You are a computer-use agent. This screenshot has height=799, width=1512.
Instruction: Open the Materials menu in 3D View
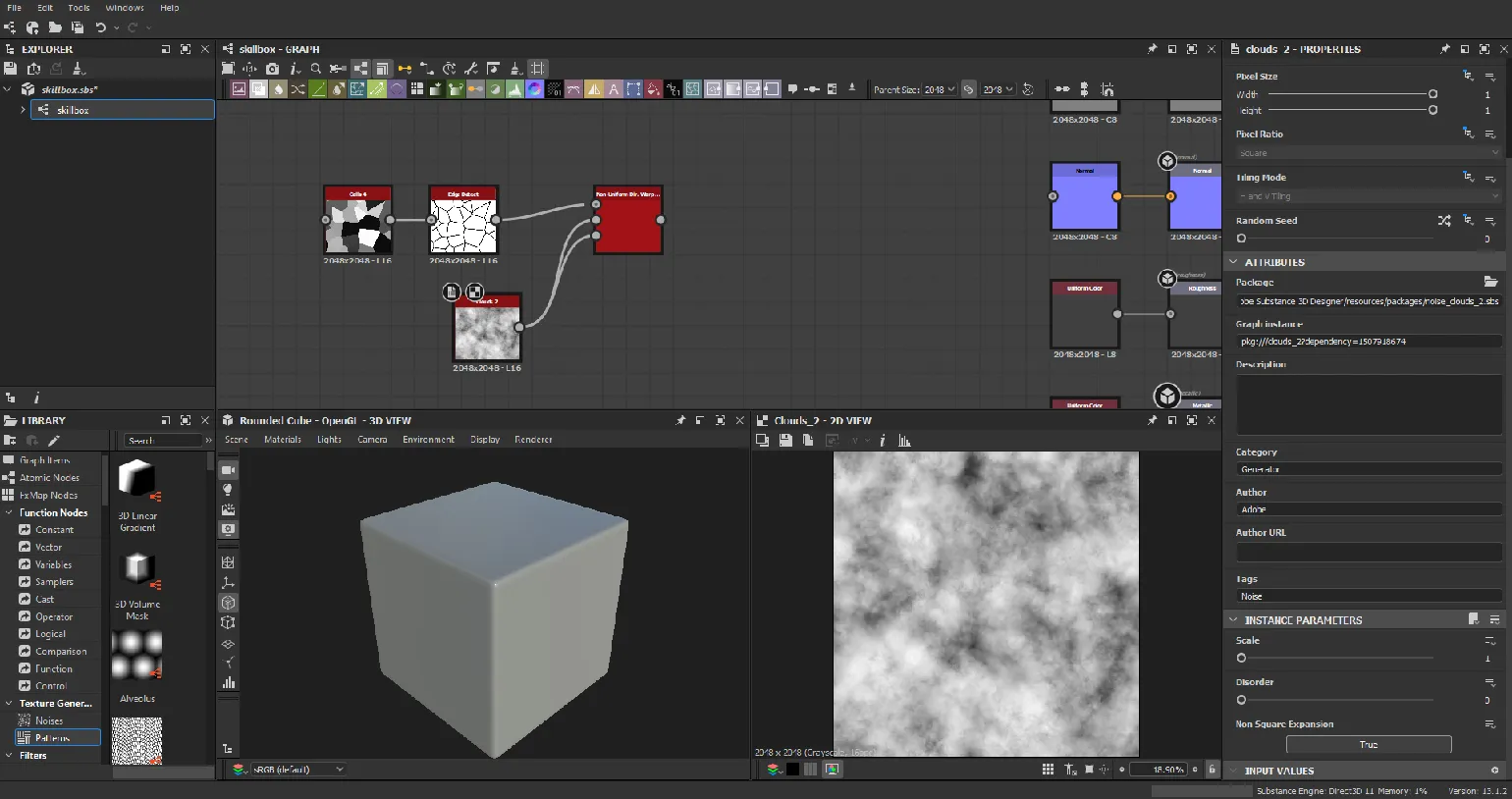[x=283, y=440]
